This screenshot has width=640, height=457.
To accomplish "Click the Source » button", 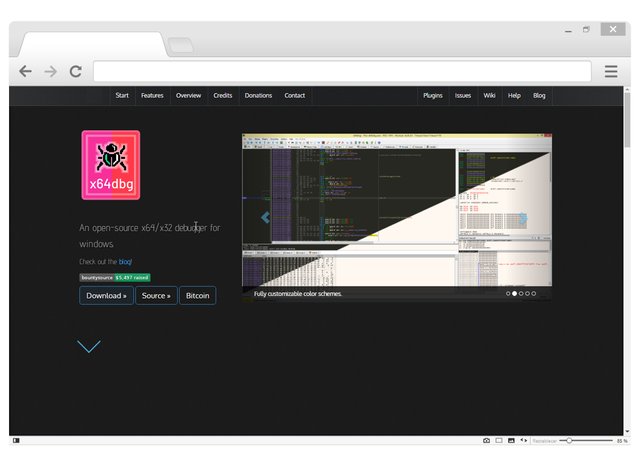I will (x=156, y=295).
